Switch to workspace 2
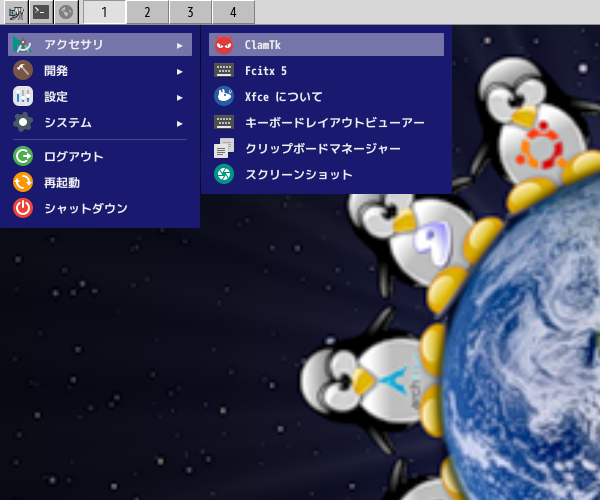 tap(147, 13)
